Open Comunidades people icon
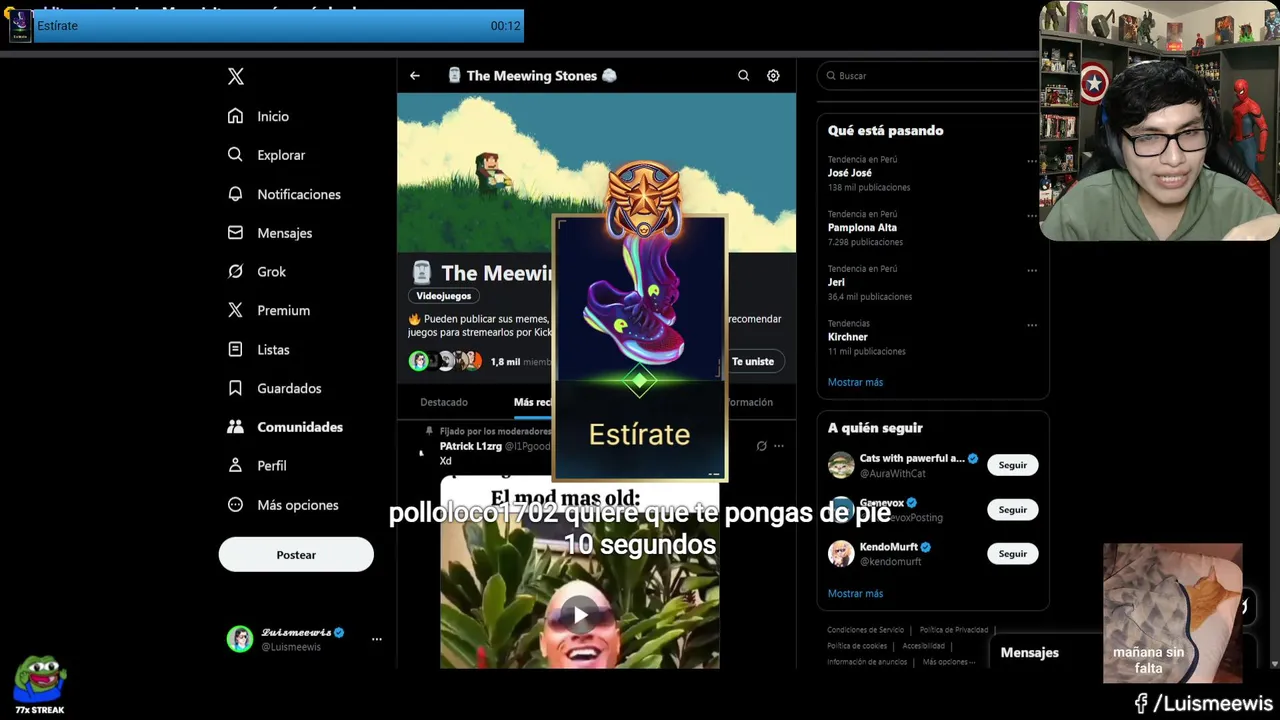Image resolution: width=1280 pixels, height=720 pixels. [x=235, y=426]
